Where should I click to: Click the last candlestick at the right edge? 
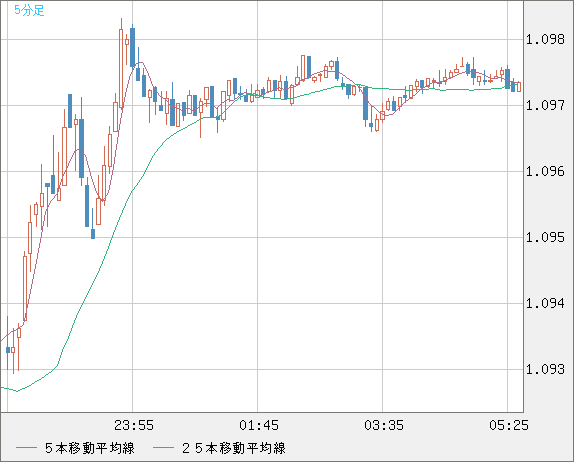tap(519, 87)
